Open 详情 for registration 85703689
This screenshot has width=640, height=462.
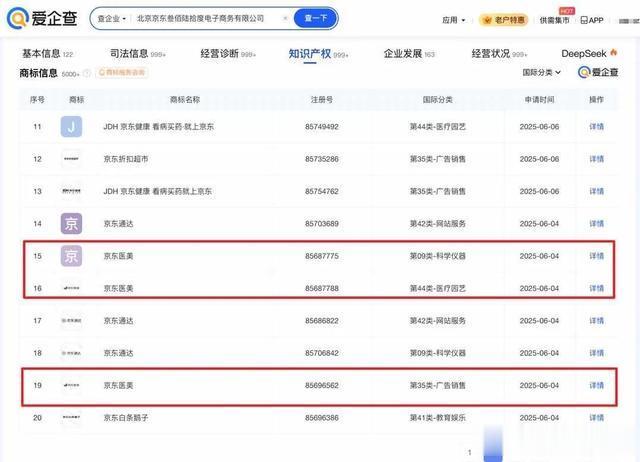coord(596,224)
